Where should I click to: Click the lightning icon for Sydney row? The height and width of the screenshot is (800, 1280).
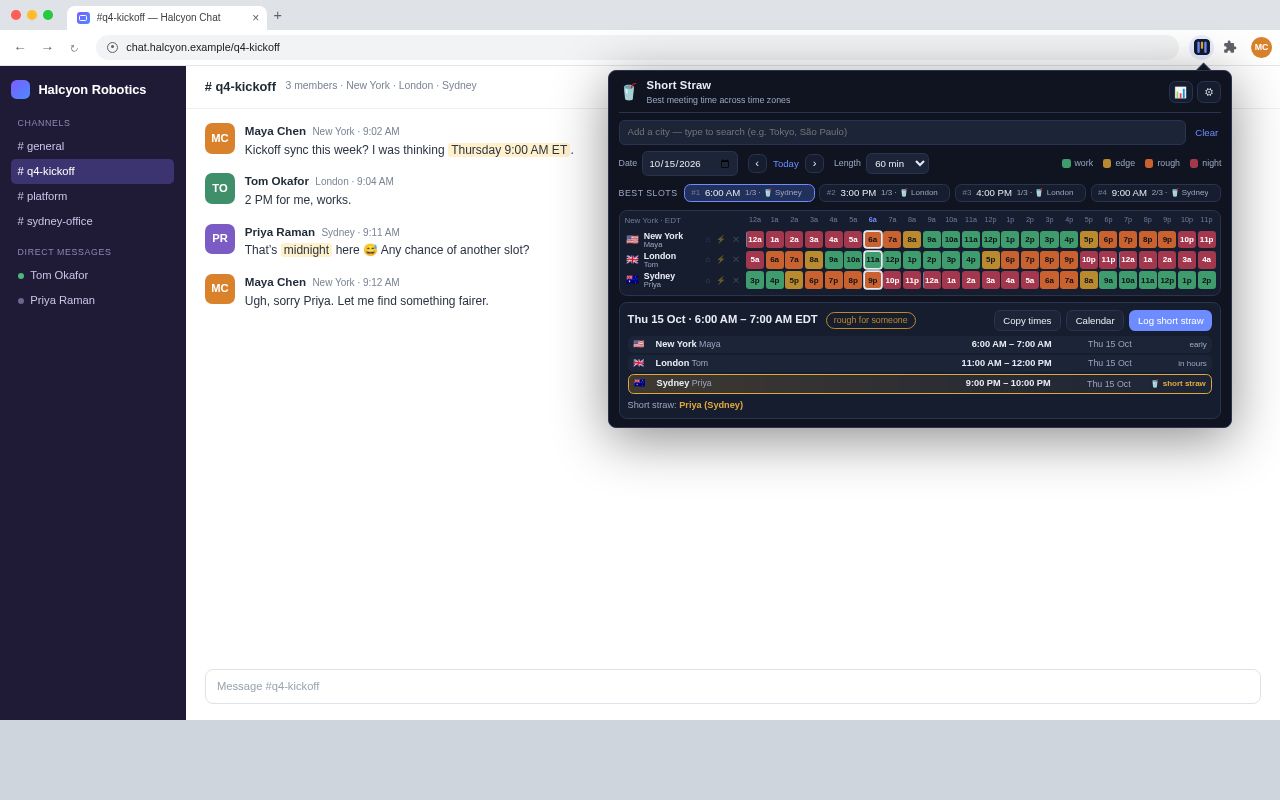(x=721, y=280)
